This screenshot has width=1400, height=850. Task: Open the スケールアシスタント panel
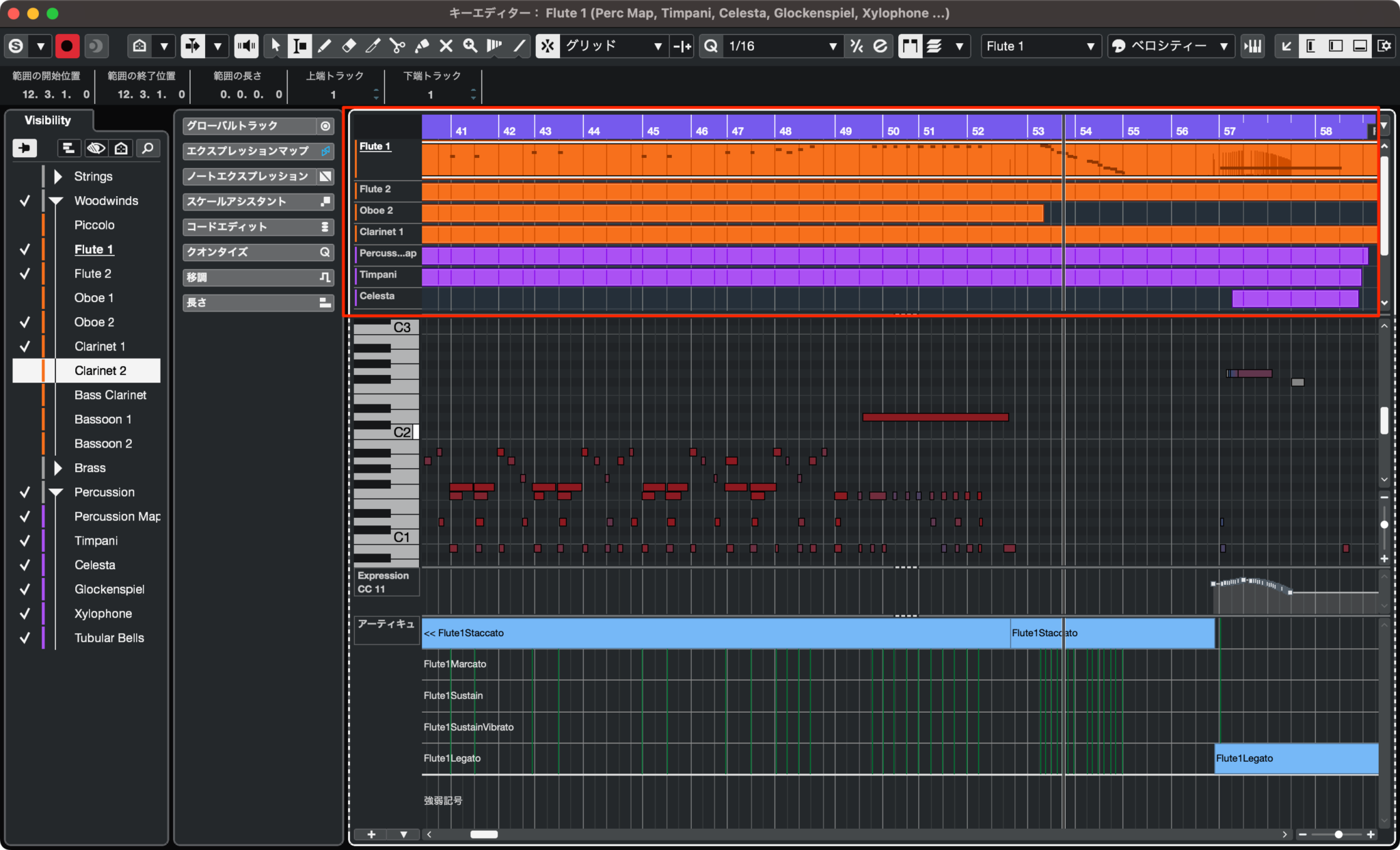pos(257,201)
